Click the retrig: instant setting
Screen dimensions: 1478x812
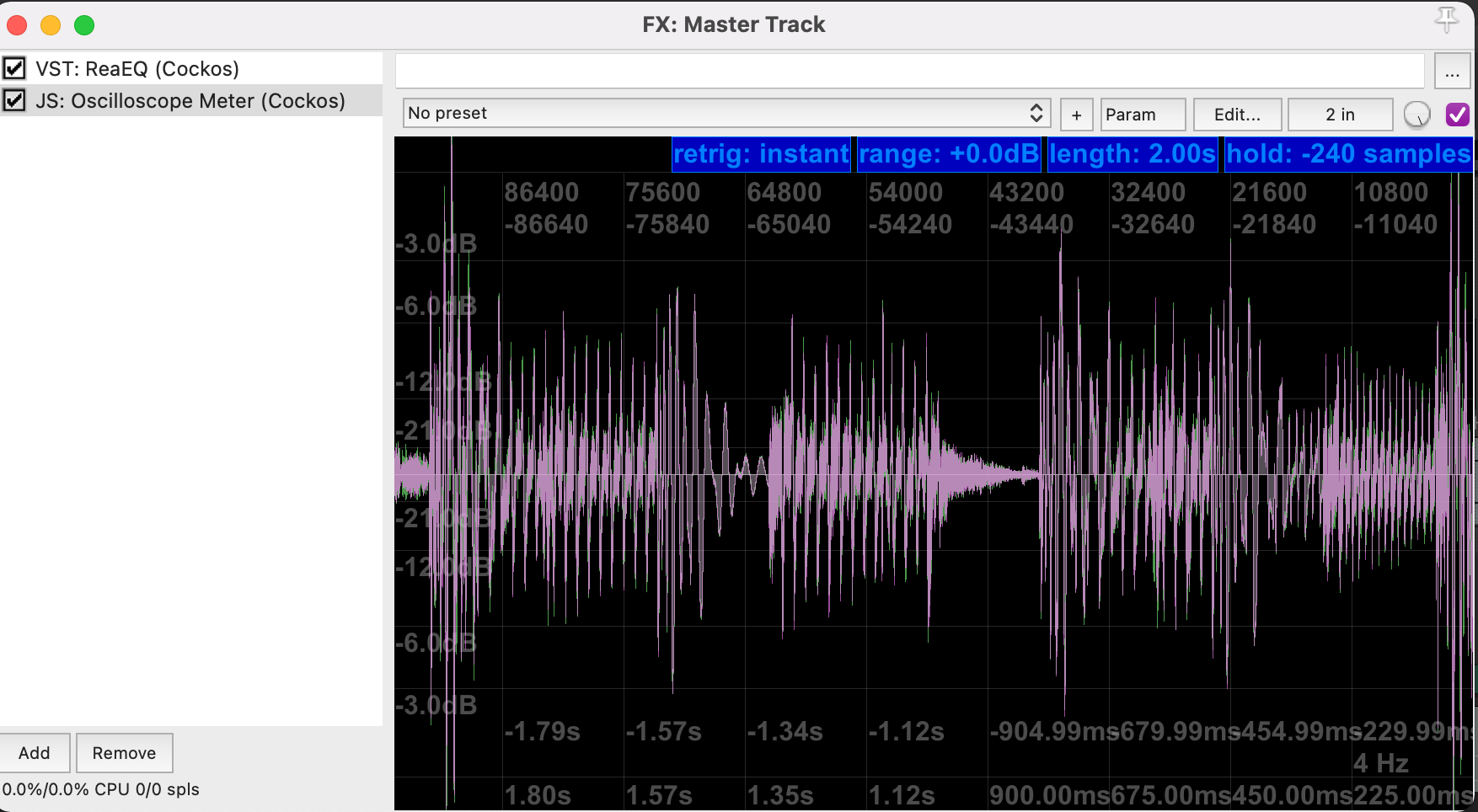point(761,154)
